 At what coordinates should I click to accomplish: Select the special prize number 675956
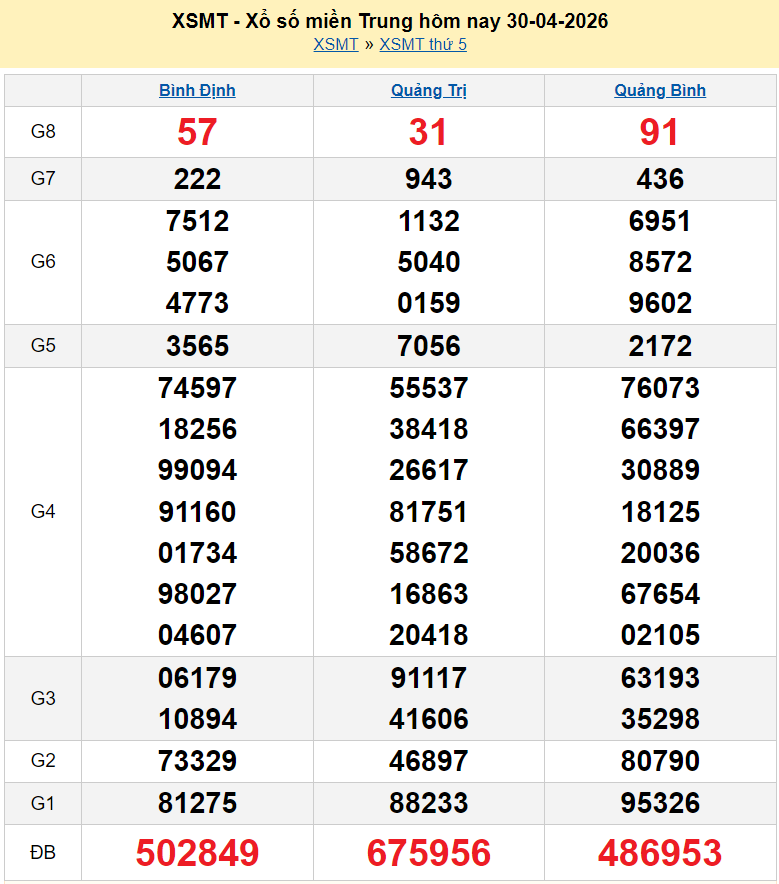pyautogui.click(x=429, y=853)
